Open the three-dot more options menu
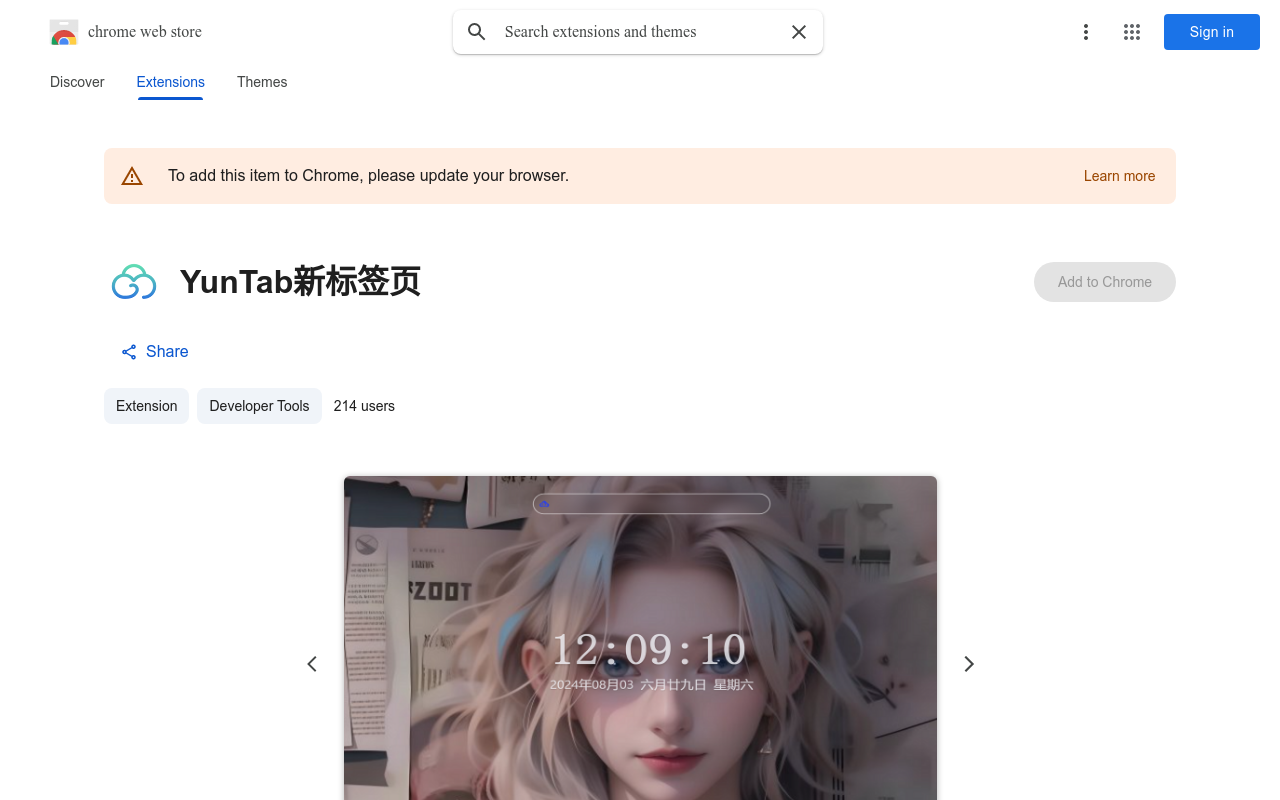 pyautogui.click(x=1085, y=32)
